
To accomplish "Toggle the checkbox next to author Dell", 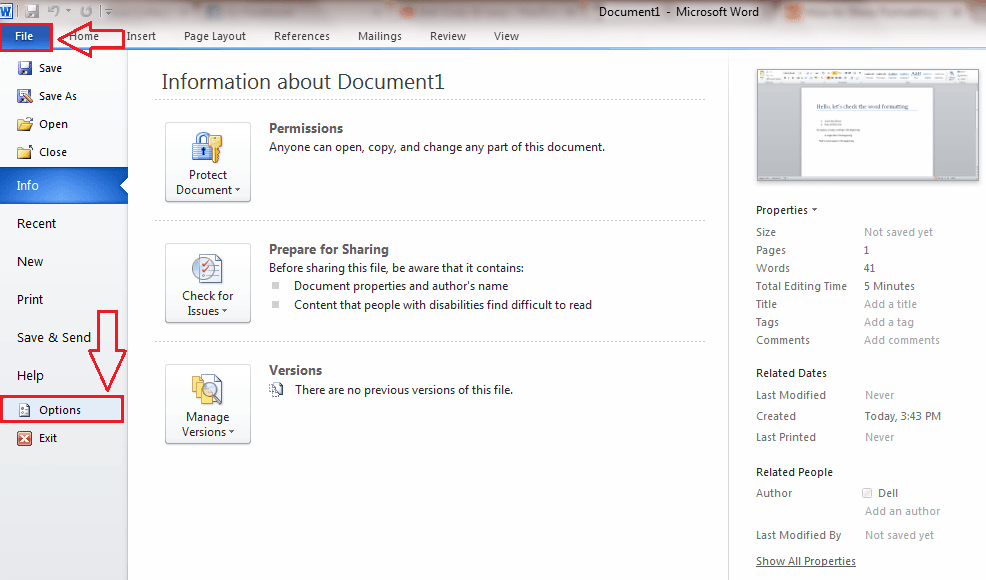I will point(867,493).
